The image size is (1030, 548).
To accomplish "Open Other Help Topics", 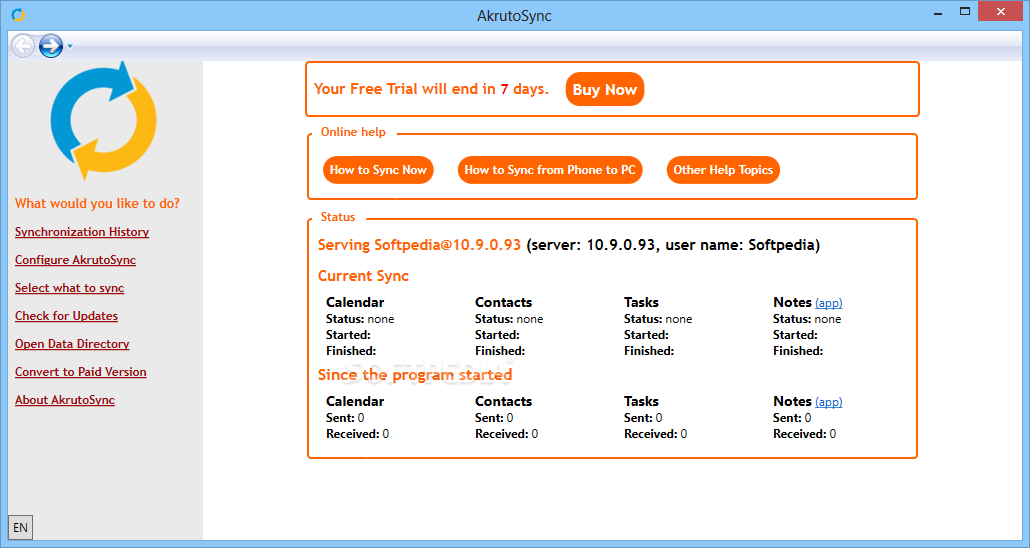I will click(x=723, y=170).
